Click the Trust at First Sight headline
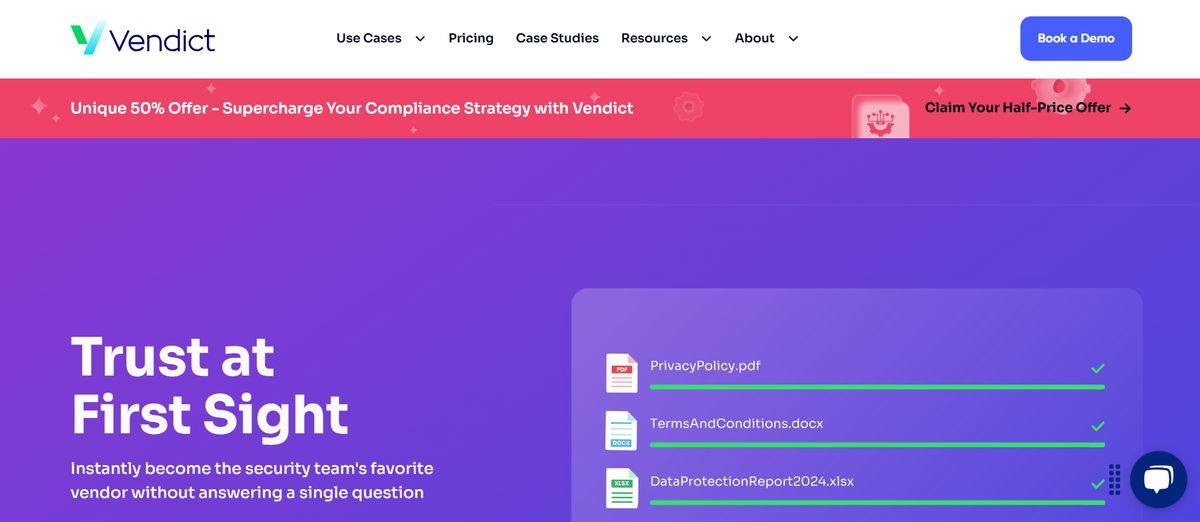1200x522 pixels. pyautogui.click(x=209, y=385)
